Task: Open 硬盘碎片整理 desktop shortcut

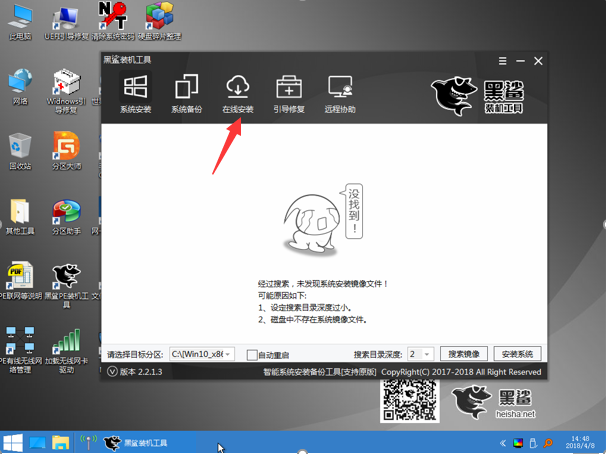Action: [159, 20]
